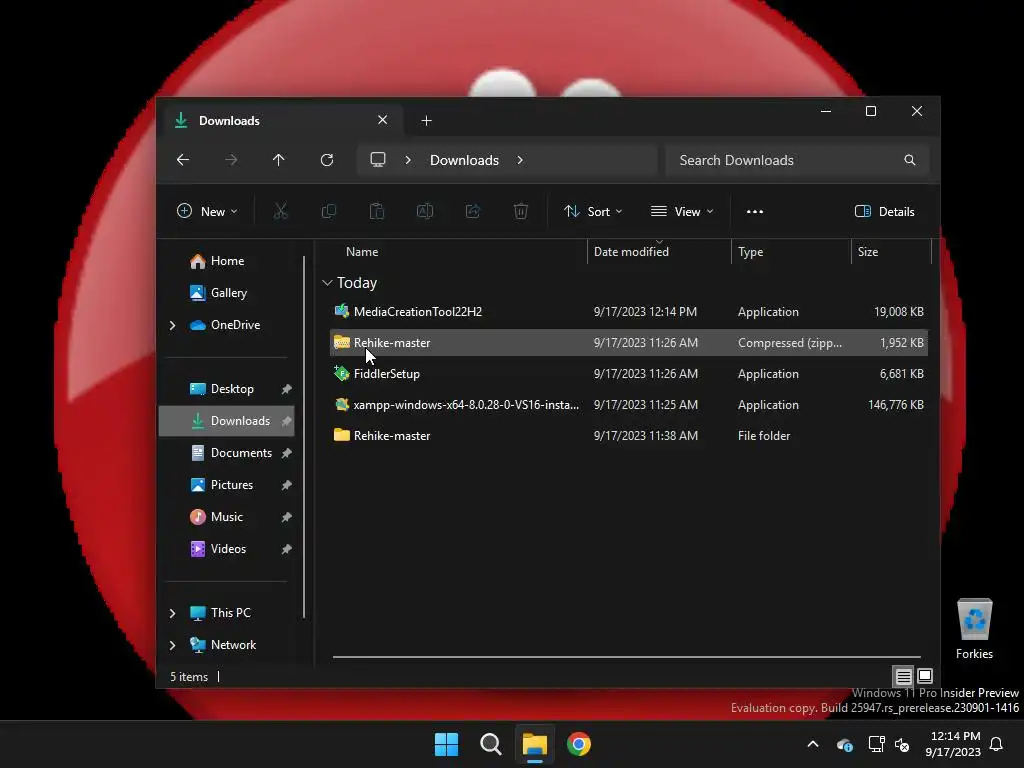Click the chevron before Downloads in address bar
The height and width of the screenshot is (768, 1024).
[x=408, y=160]
